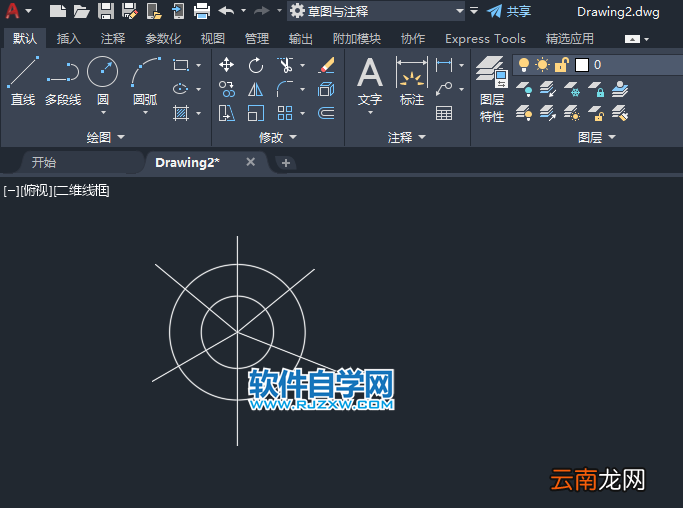The height and width of the screenshot is (508, 683).
Task: Switch to the 插入 ribbon tab
Action: point(69,38)
